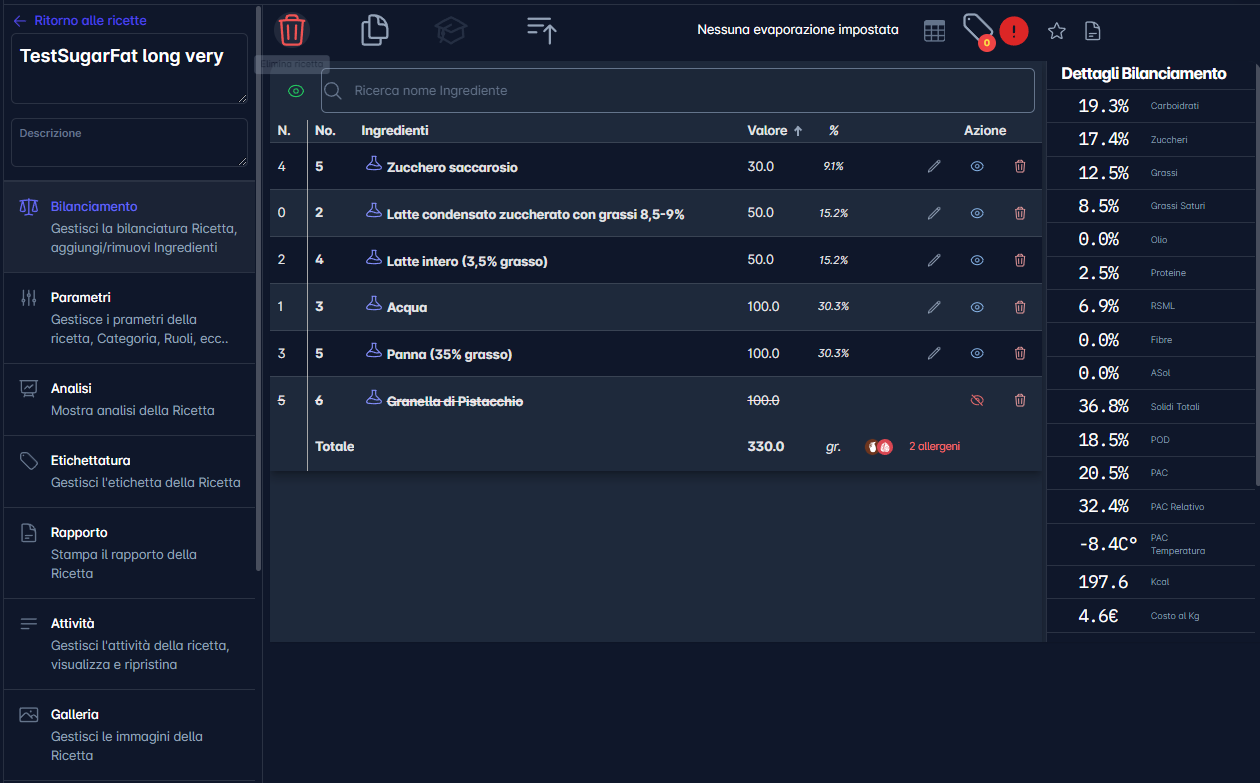Viewport: 1260px width, 783px height.
Task: Click the sort ascending icon in toolbar
Action: [541, 30]
